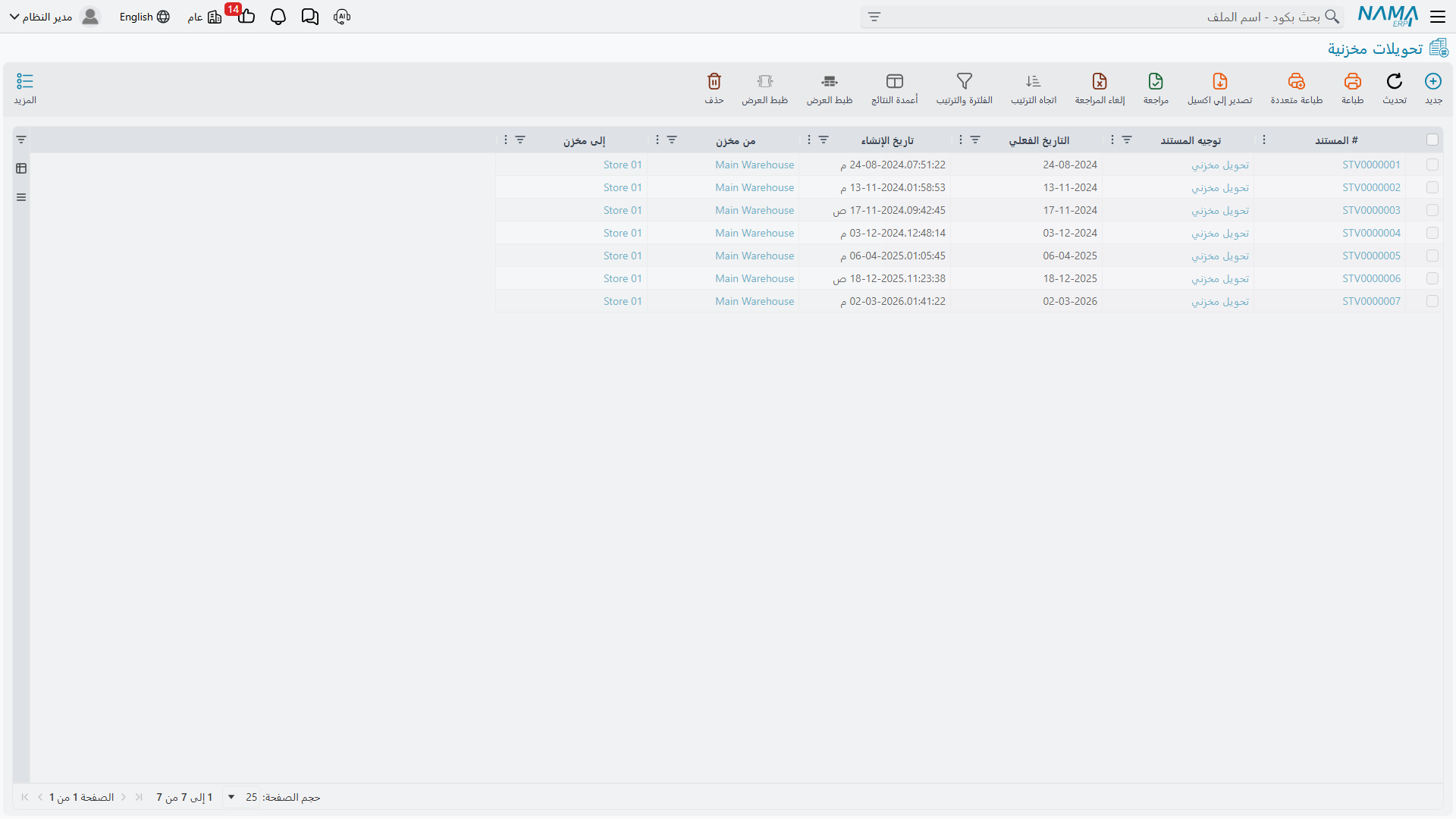The image size is (1456, 819).
Task: Export to Excel (تصدير إلى اكسيل)
Action: (1219, 81)
